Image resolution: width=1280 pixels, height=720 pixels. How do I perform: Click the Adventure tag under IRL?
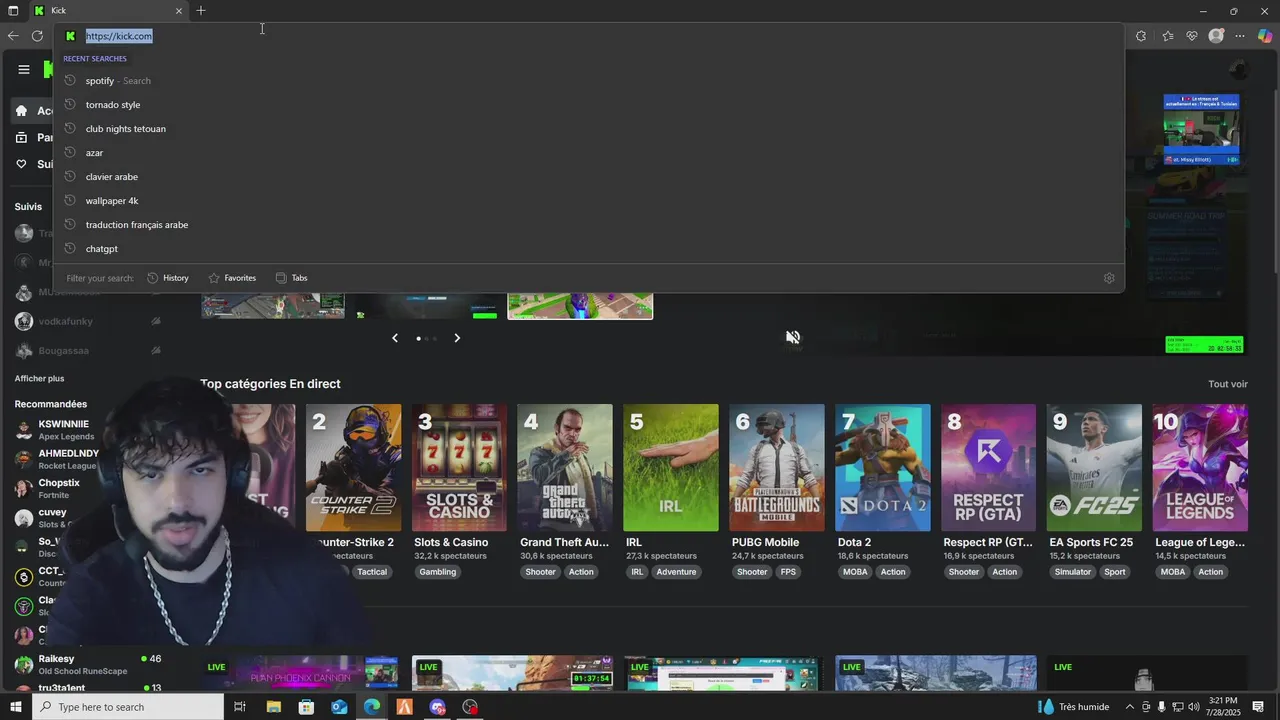point(676,572)
